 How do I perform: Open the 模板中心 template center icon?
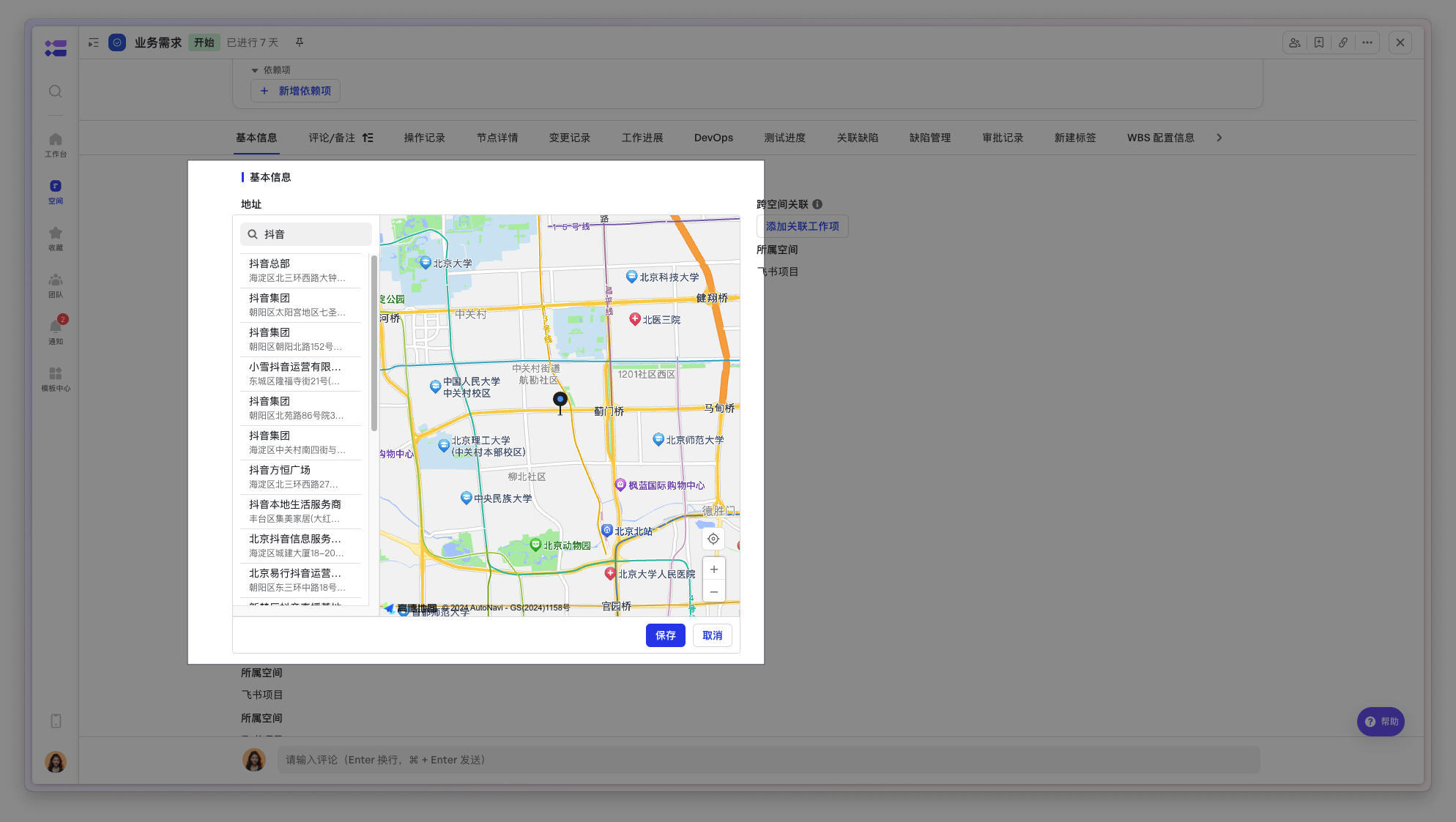[56, 379]
